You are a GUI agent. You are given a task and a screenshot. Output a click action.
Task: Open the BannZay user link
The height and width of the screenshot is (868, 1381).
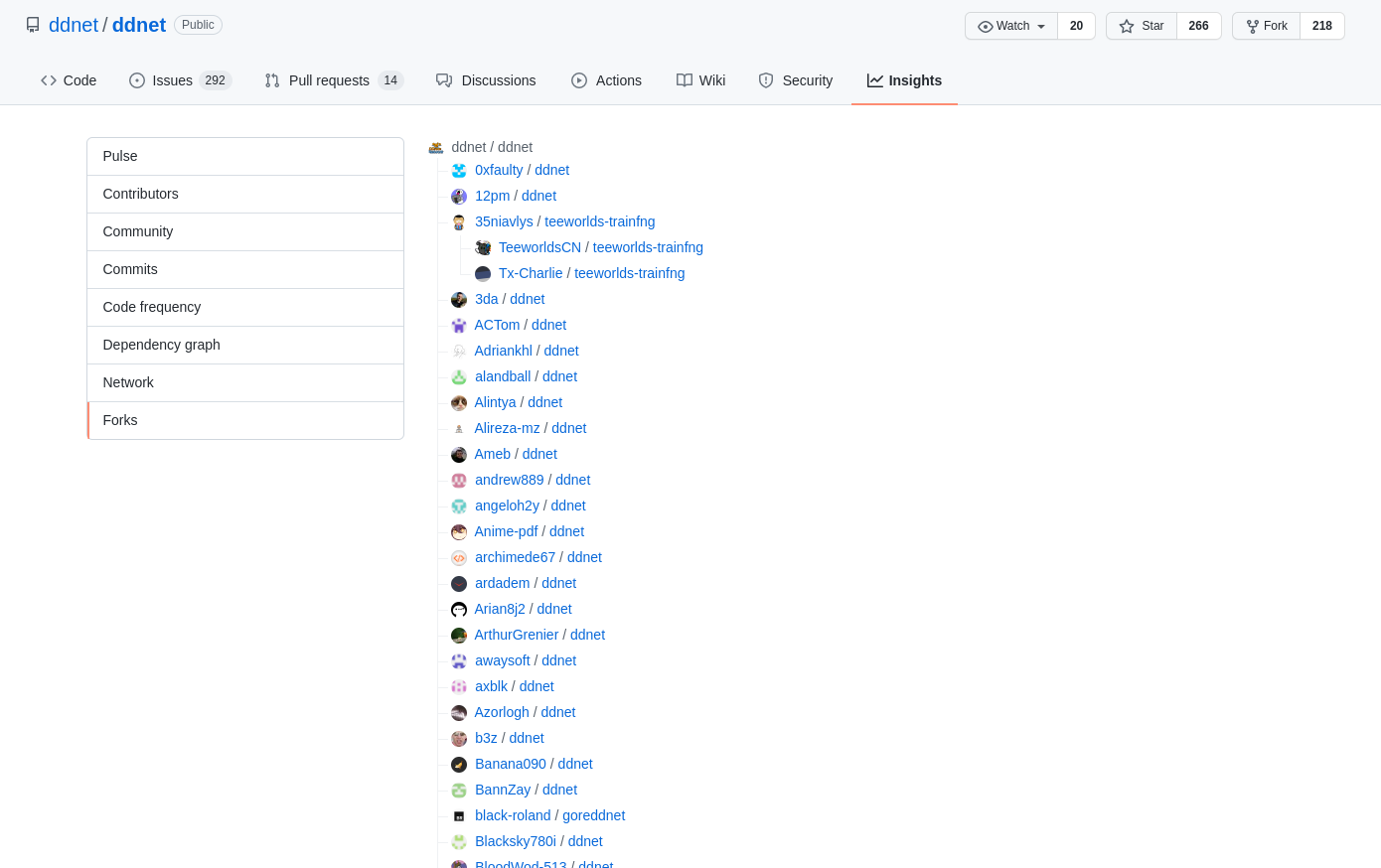click(x=503, y=790)
